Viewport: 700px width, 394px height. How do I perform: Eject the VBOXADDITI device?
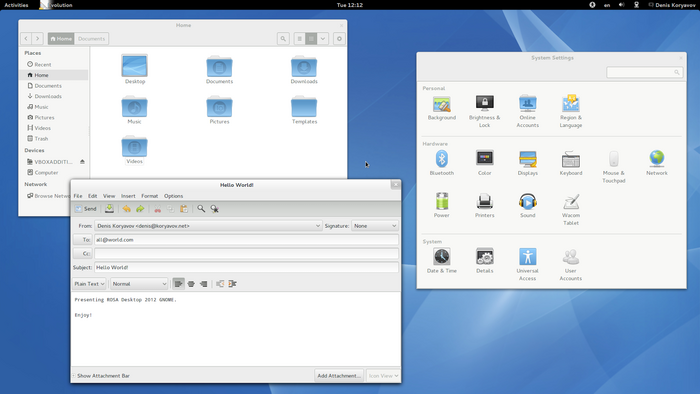pyautogui.click(x=82, y=162)
